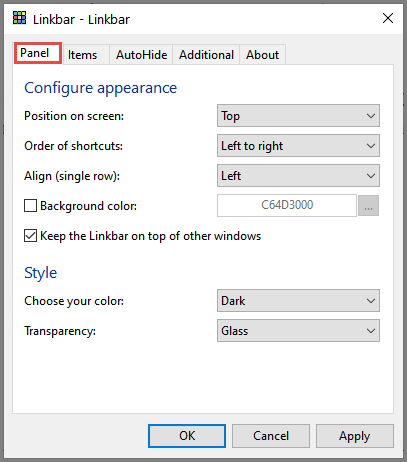Expand the Align (single row) dropdown
This screenshot has height=462, width=407.
coord(298,176)
